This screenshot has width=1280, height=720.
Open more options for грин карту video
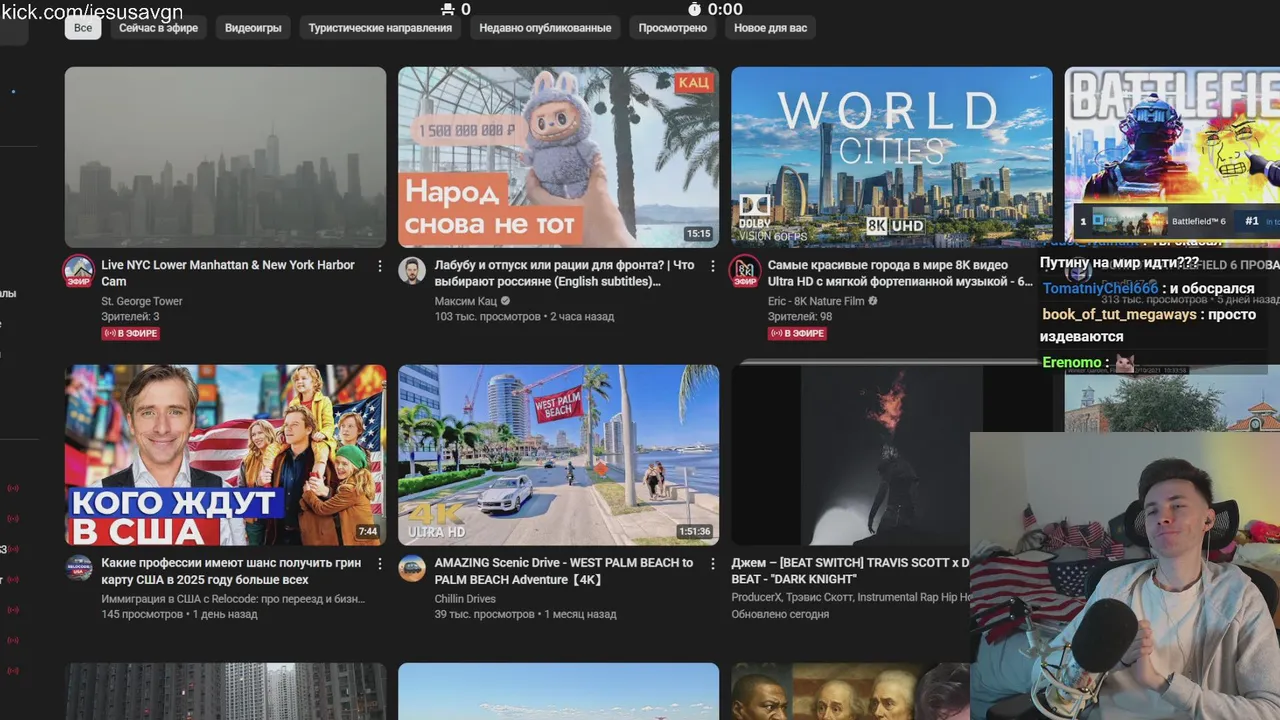tap(380, 564)
